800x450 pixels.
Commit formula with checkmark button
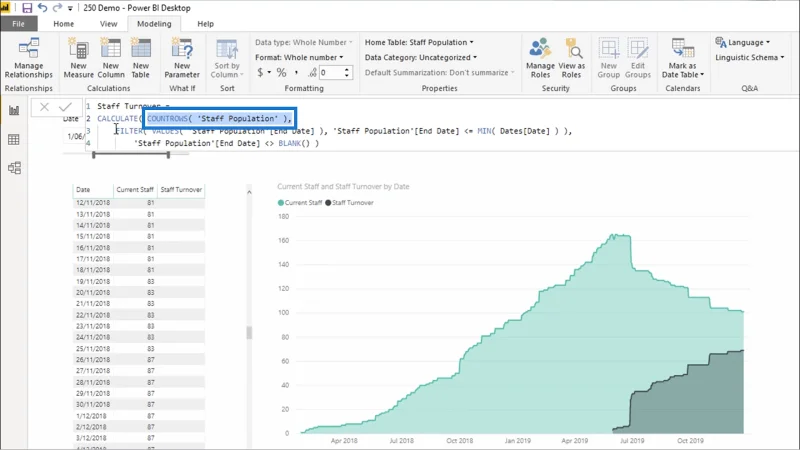point(65,107)
